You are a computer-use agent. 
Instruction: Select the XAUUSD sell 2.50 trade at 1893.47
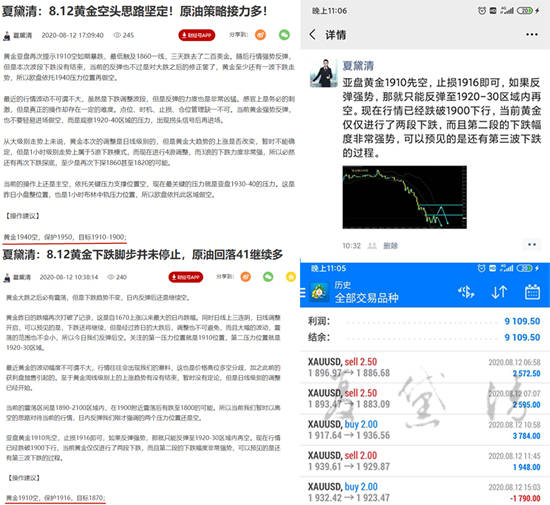425,398
